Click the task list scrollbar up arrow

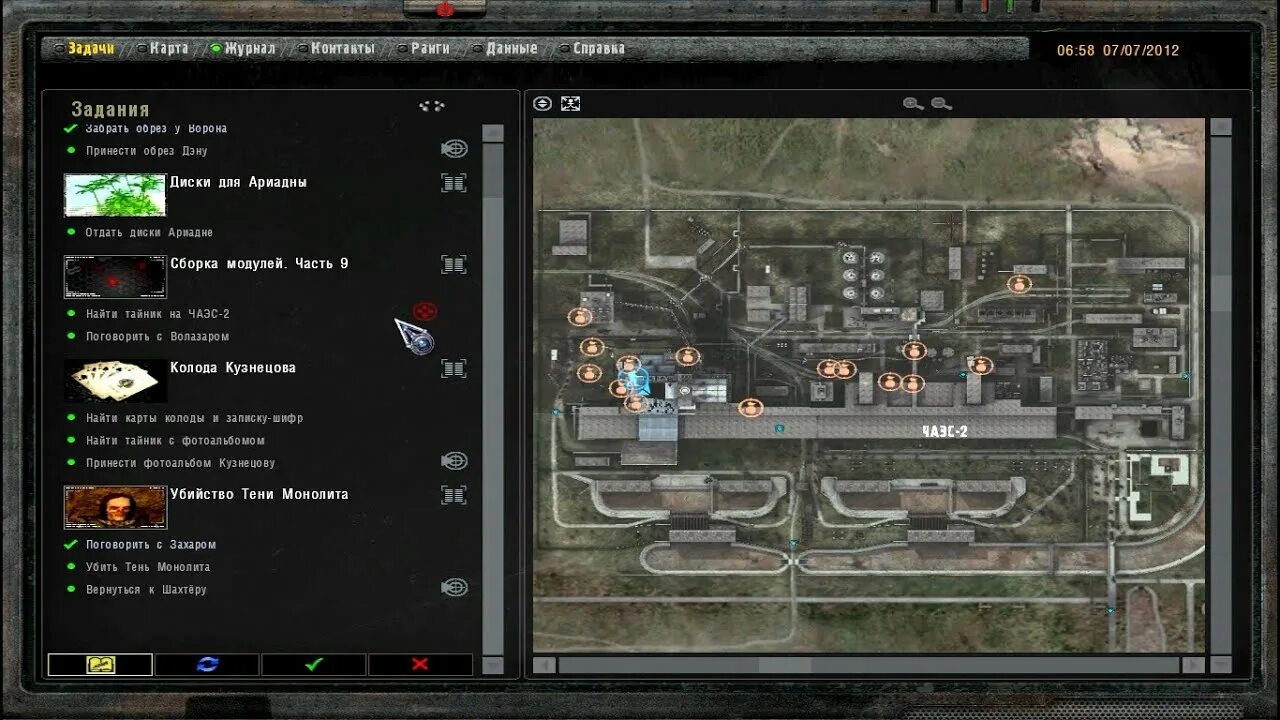[x=493, y=133]
